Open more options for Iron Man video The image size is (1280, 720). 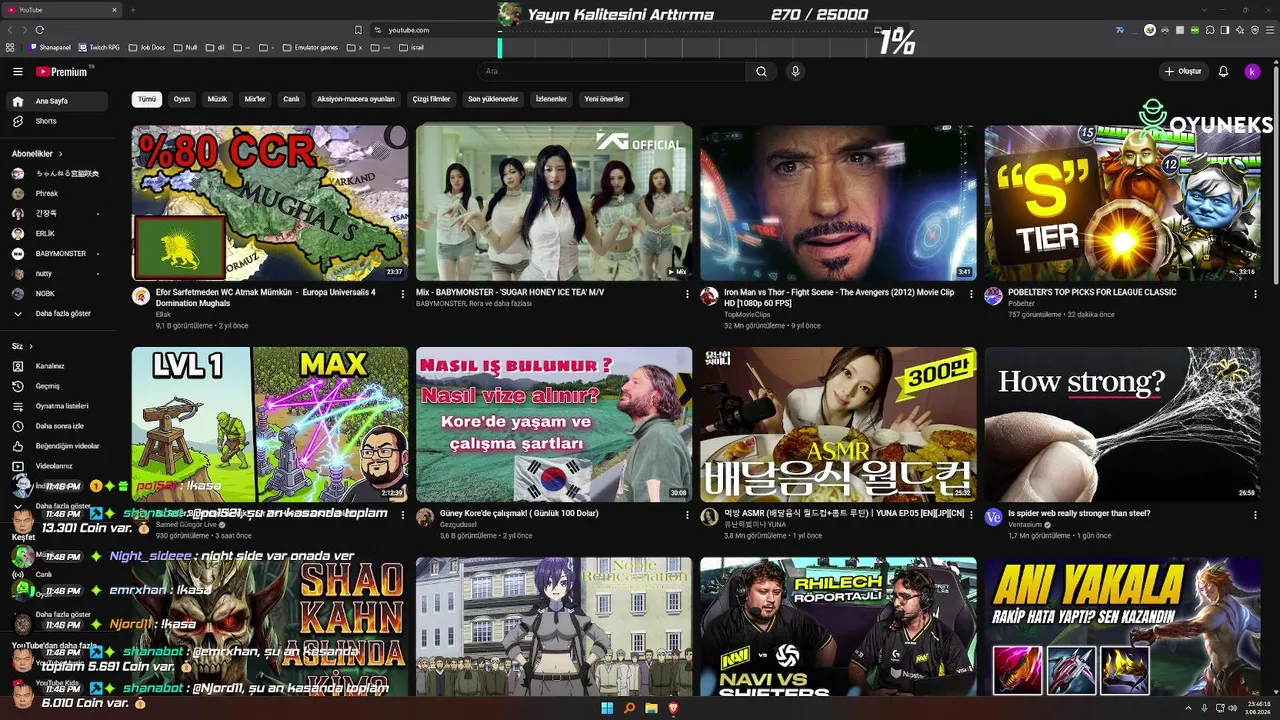971,294
